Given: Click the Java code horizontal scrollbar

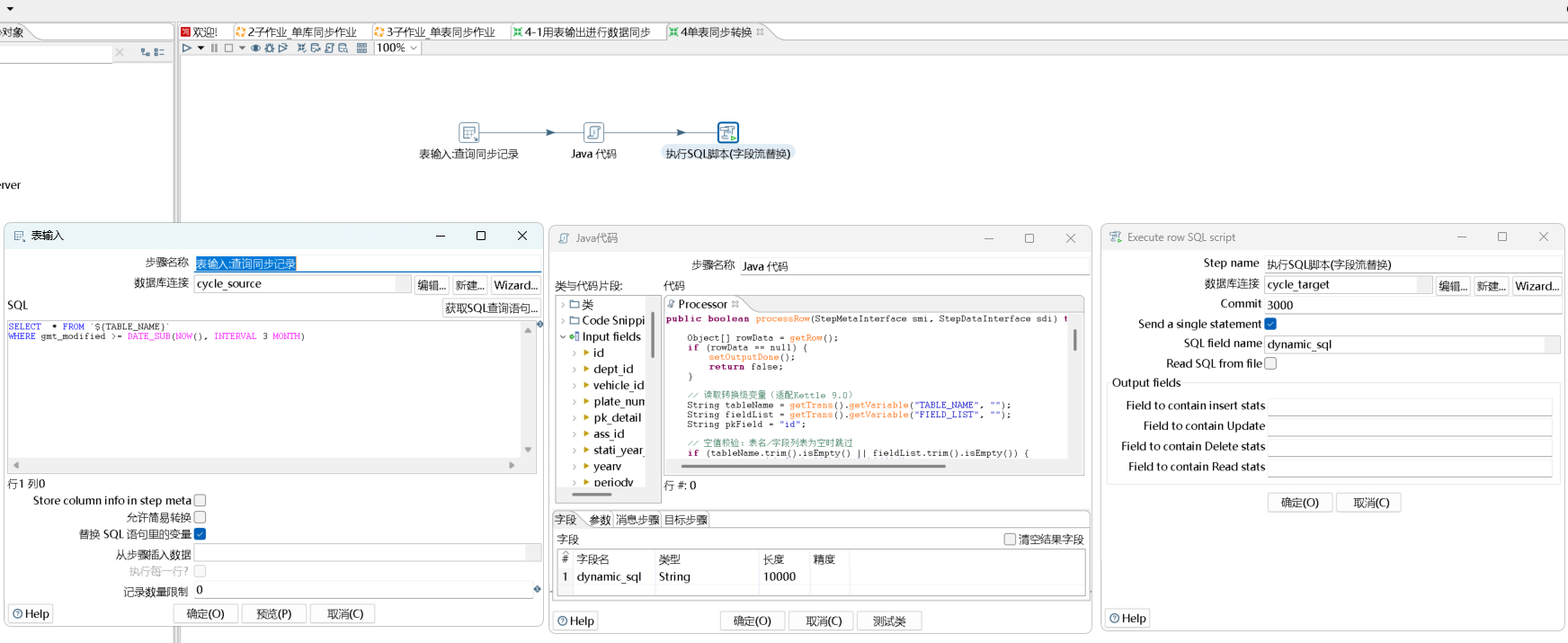Looking at the screenshot, I should click(814, 467).
